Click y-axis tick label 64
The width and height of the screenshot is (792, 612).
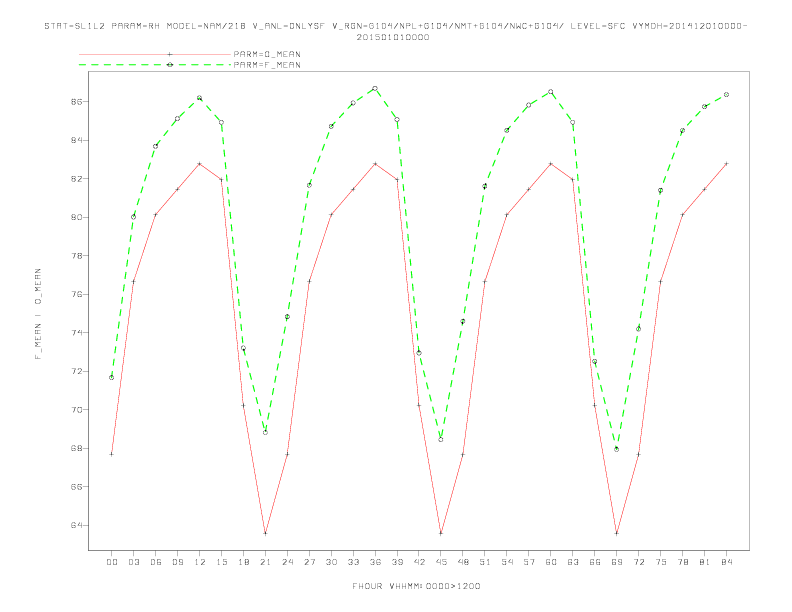77,525
